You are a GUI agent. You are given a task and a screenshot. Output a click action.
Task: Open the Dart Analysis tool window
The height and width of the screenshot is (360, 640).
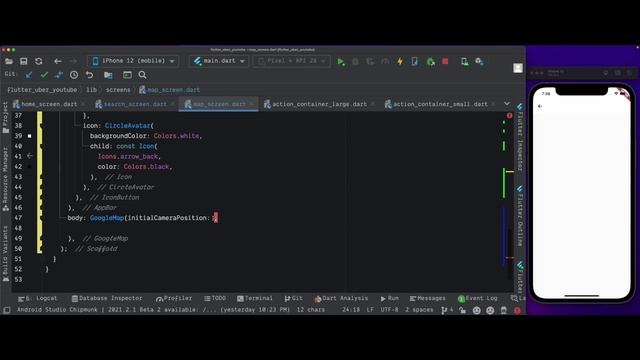[341, 298]
